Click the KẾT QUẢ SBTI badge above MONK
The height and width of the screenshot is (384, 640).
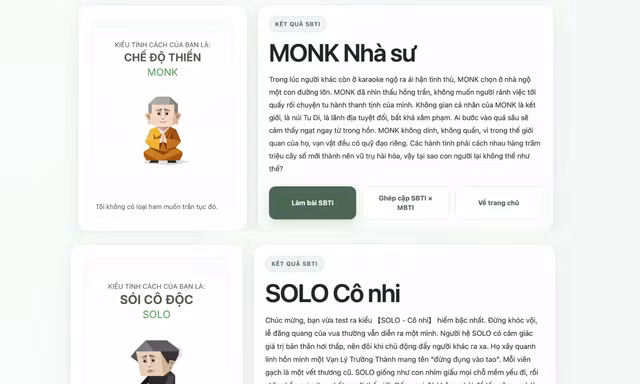click(298, 24)
